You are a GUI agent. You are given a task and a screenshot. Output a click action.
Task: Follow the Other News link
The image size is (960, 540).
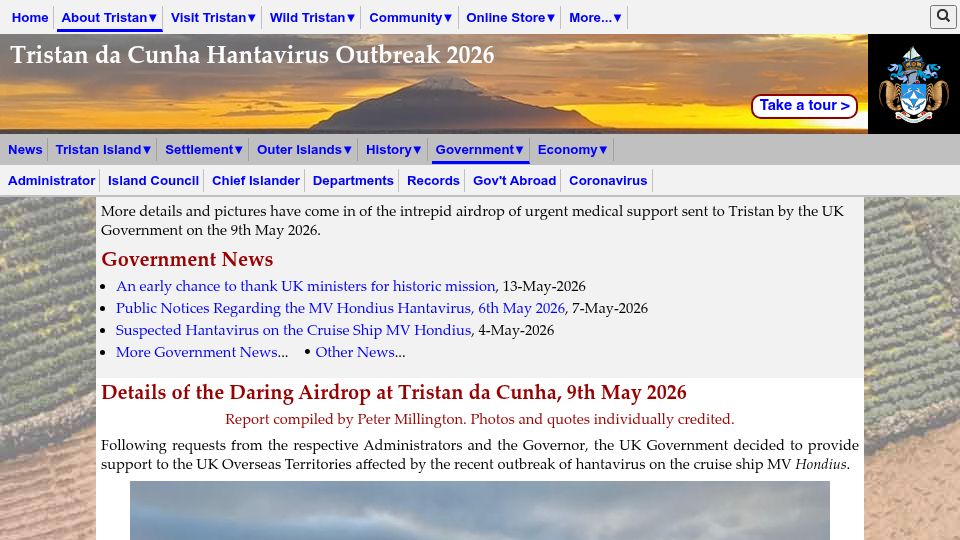point(355,353)
